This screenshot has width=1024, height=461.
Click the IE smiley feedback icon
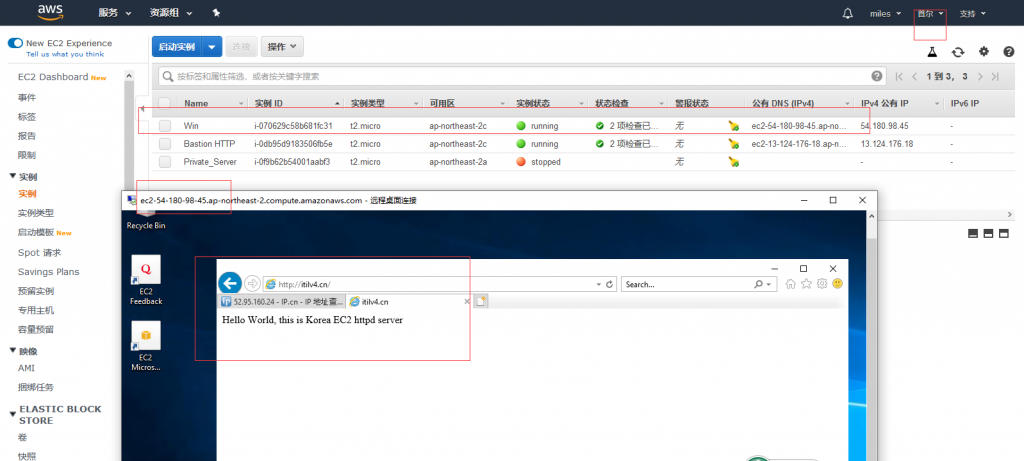(837, 283)
